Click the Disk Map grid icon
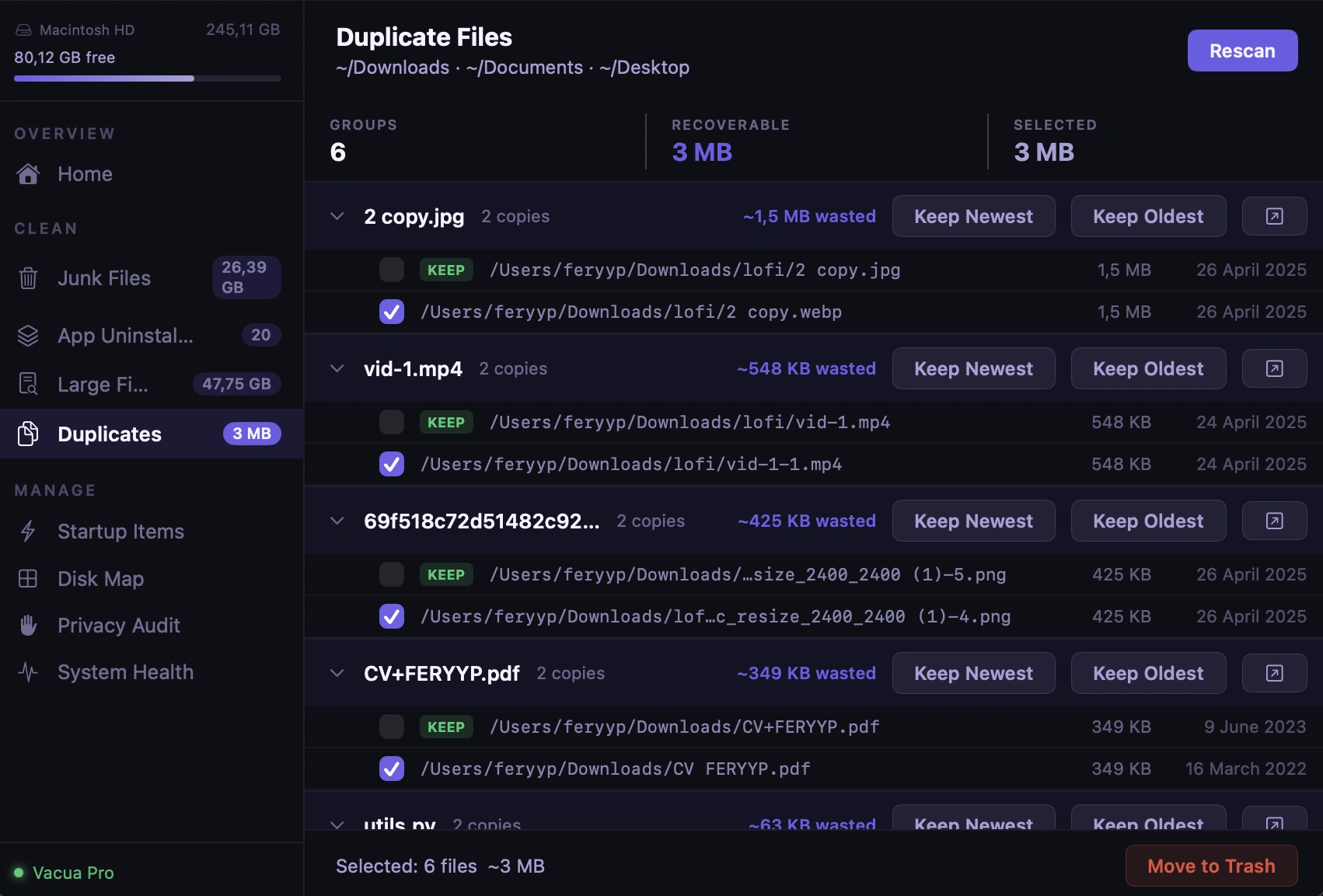The image size is (1323, 896). tap(28, 579)
